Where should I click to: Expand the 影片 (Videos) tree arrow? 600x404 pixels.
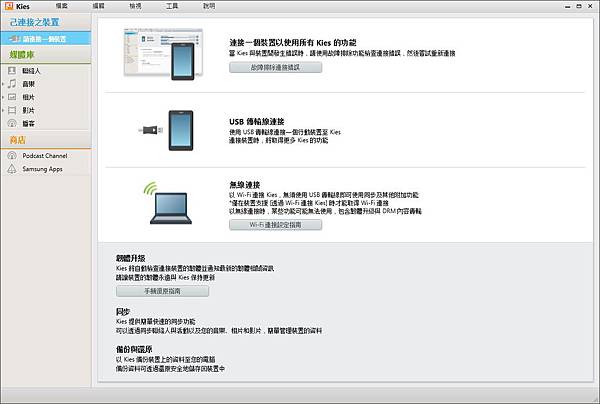pos(3,110)
